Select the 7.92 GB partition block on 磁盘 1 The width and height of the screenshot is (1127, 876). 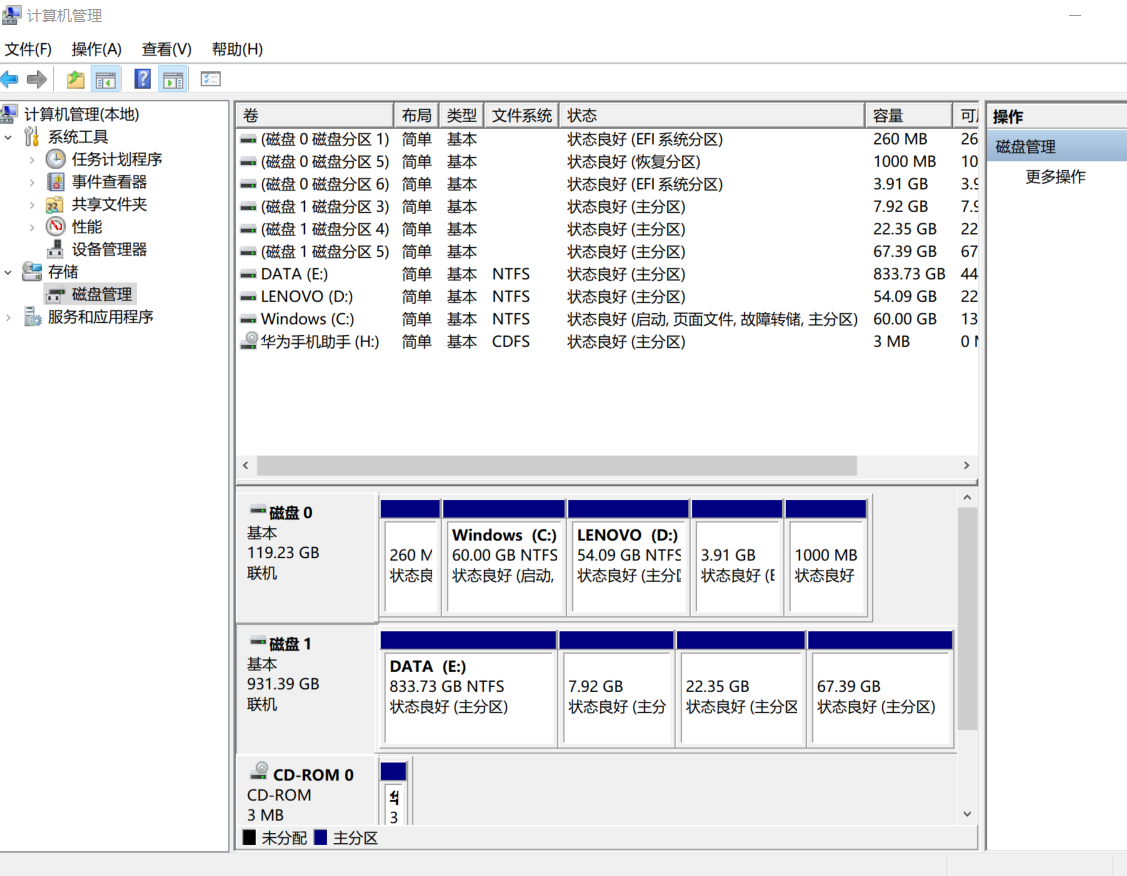(x=616, y=689)
